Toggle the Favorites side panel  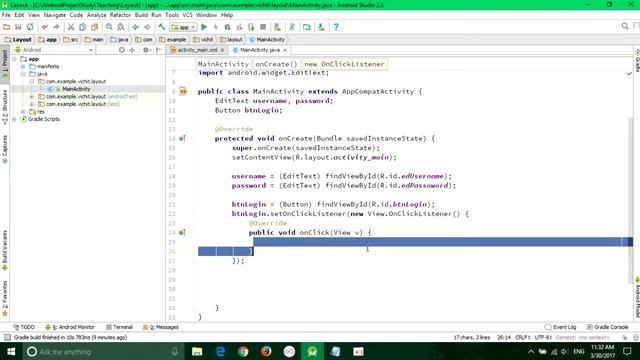pyautogui.click(x=5, y=298)
